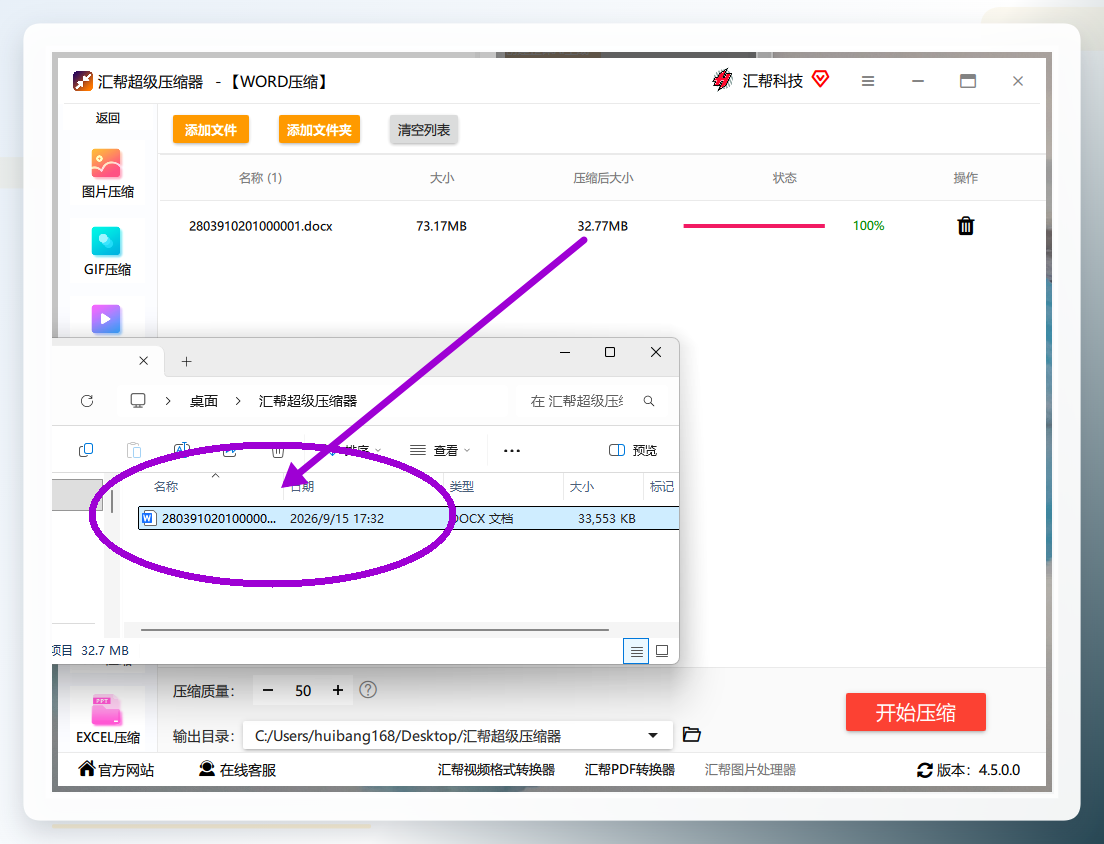Click the 标记 column header in Explorer
This screenshot has height=844, width=1104.
pyautogui.click(x=662, y=486)
